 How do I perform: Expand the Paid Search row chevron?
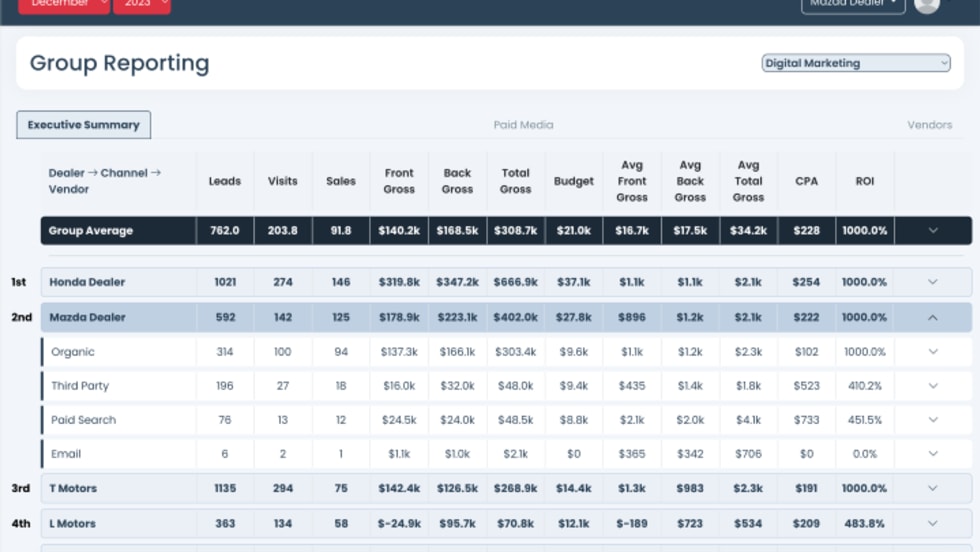(x=932, y=420)
